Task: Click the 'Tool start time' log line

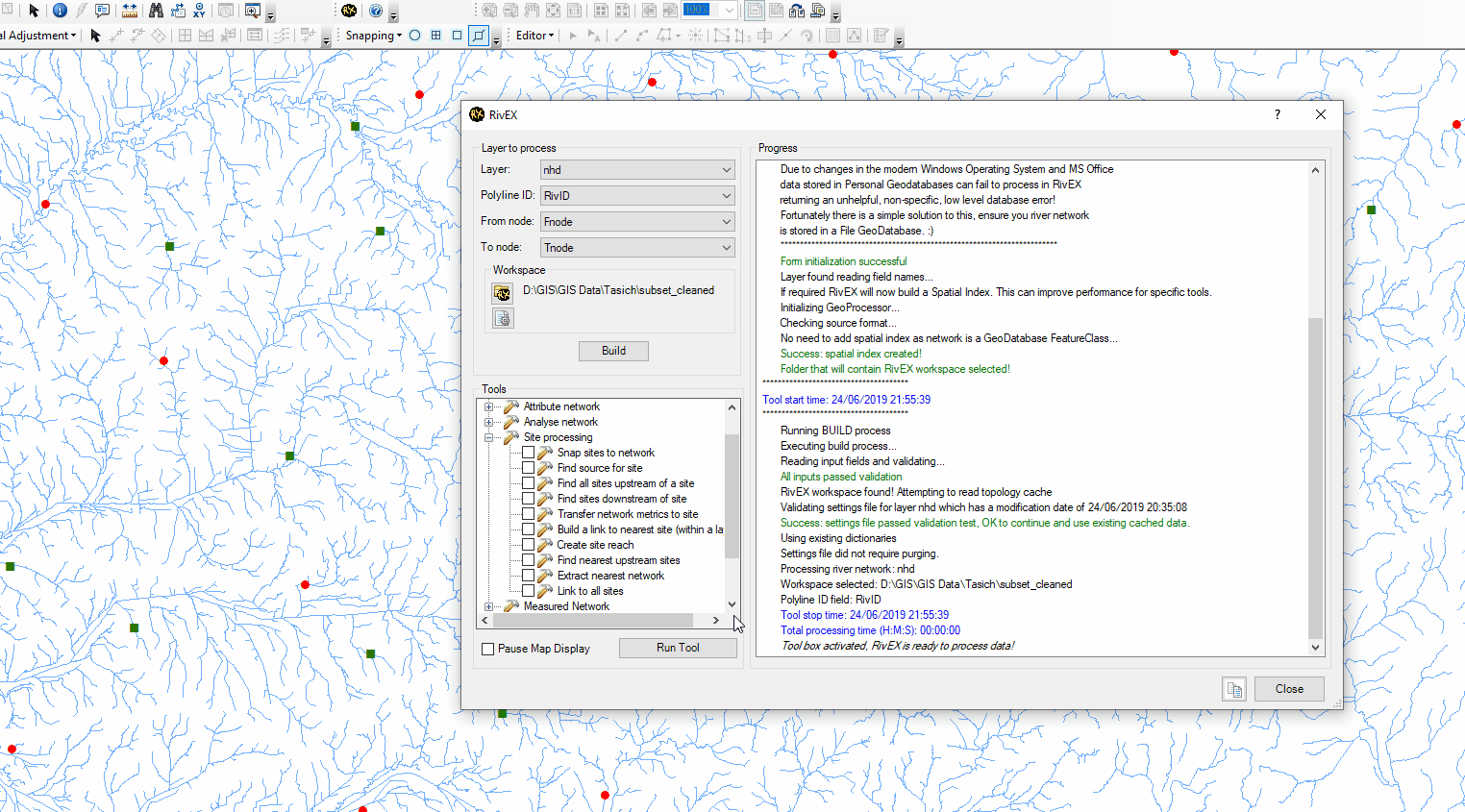Action: click(846, 400)
